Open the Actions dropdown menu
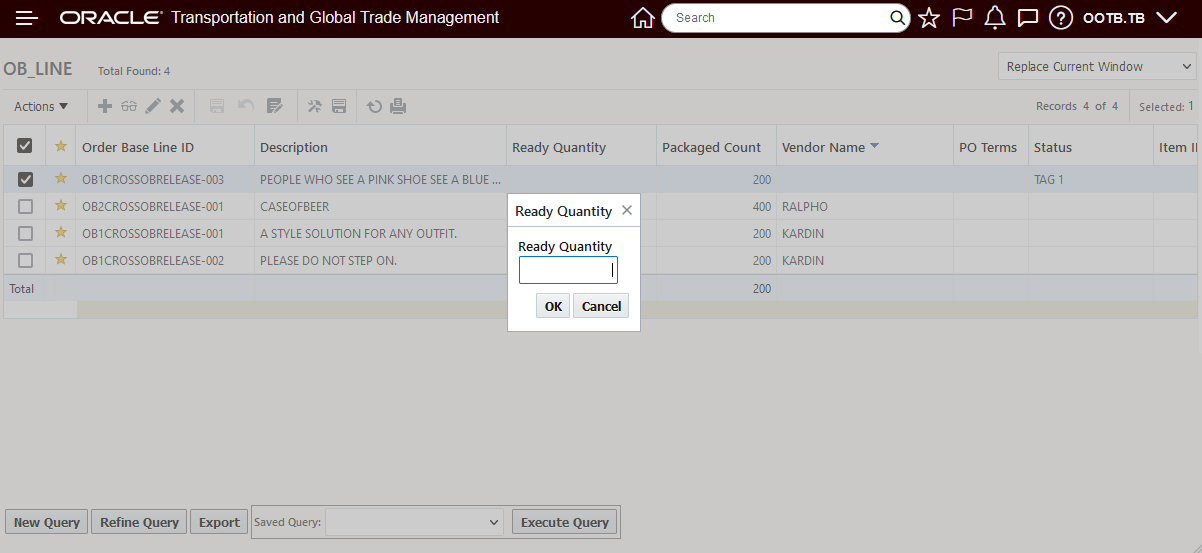1202x553 pixels. click(41, 106)
